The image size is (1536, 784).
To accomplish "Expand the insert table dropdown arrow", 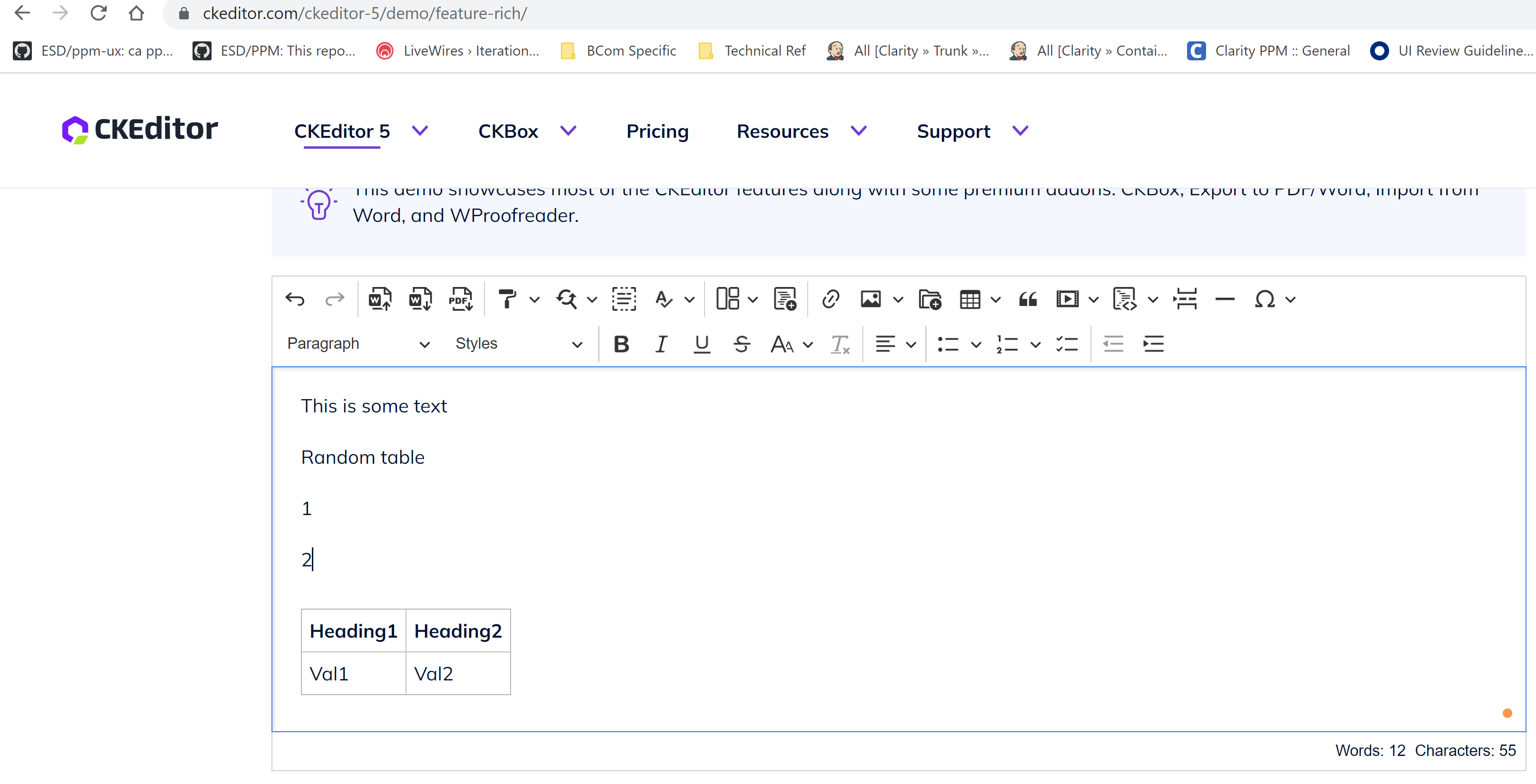I will click(995, 300).
